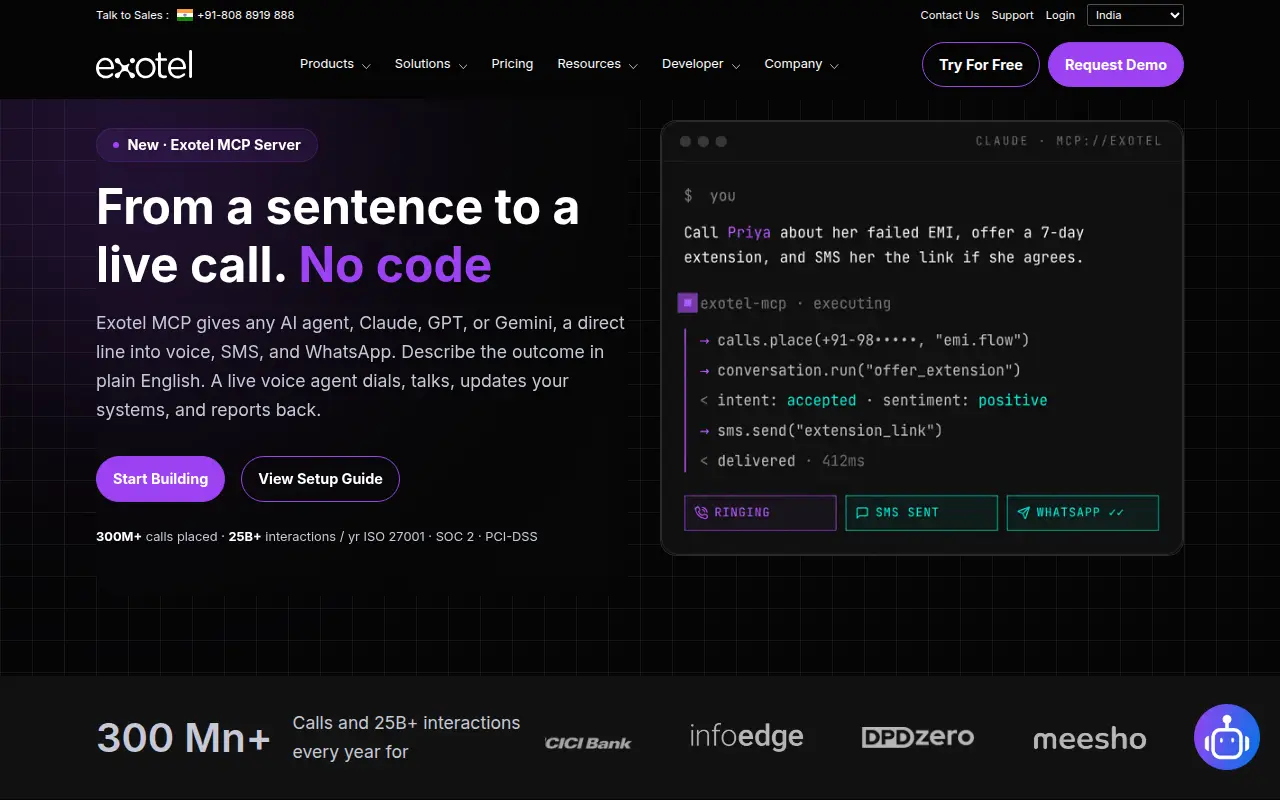The height and width of the screenshot is (800, 1280).
Task: Click View Setup Guide button
Action: 320,479
